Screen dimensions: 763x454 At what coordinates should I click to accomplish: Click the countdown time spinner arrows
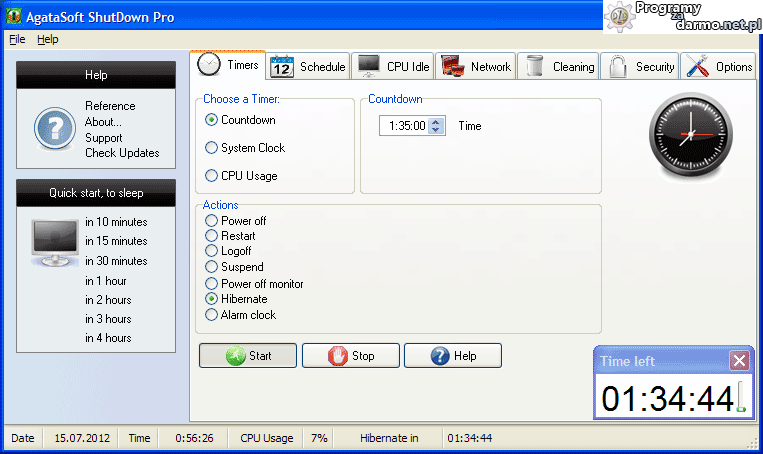pos(436,126)
